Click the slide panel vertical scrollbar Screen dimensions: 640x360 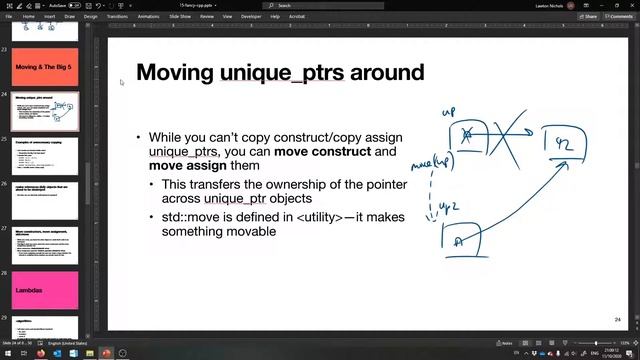(87, 184)
